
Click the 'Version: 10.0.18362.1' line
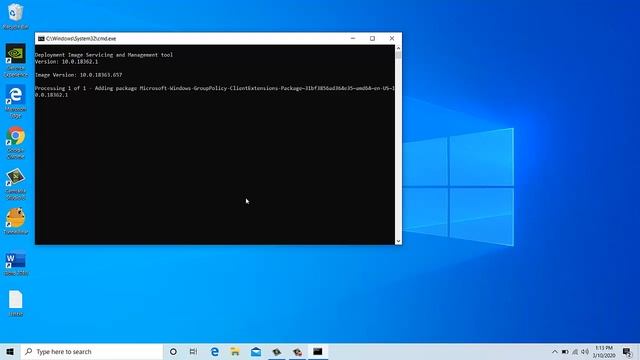point(67,62)
